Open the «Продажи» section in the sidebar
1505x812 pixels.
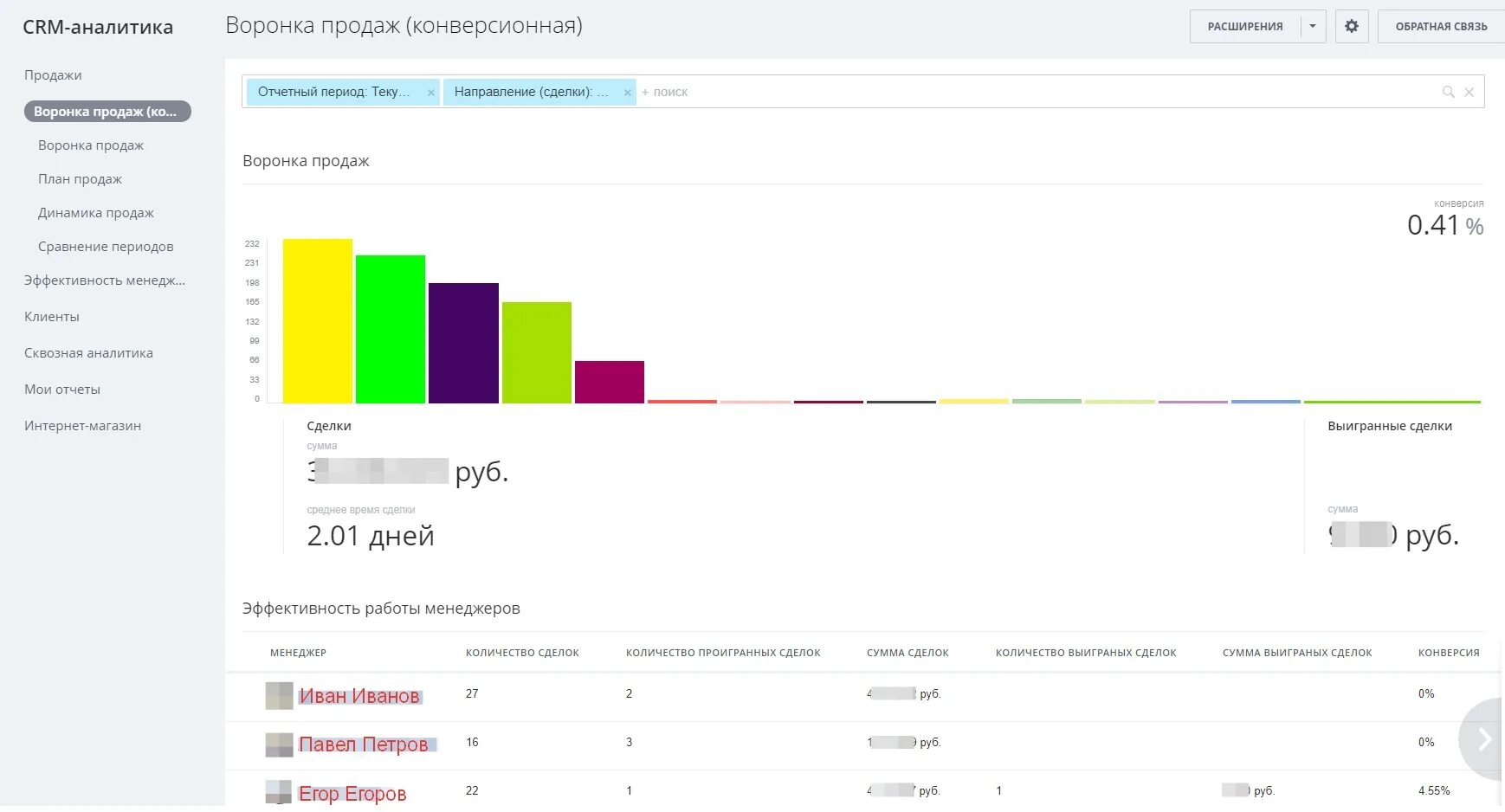tap(53, 75)
